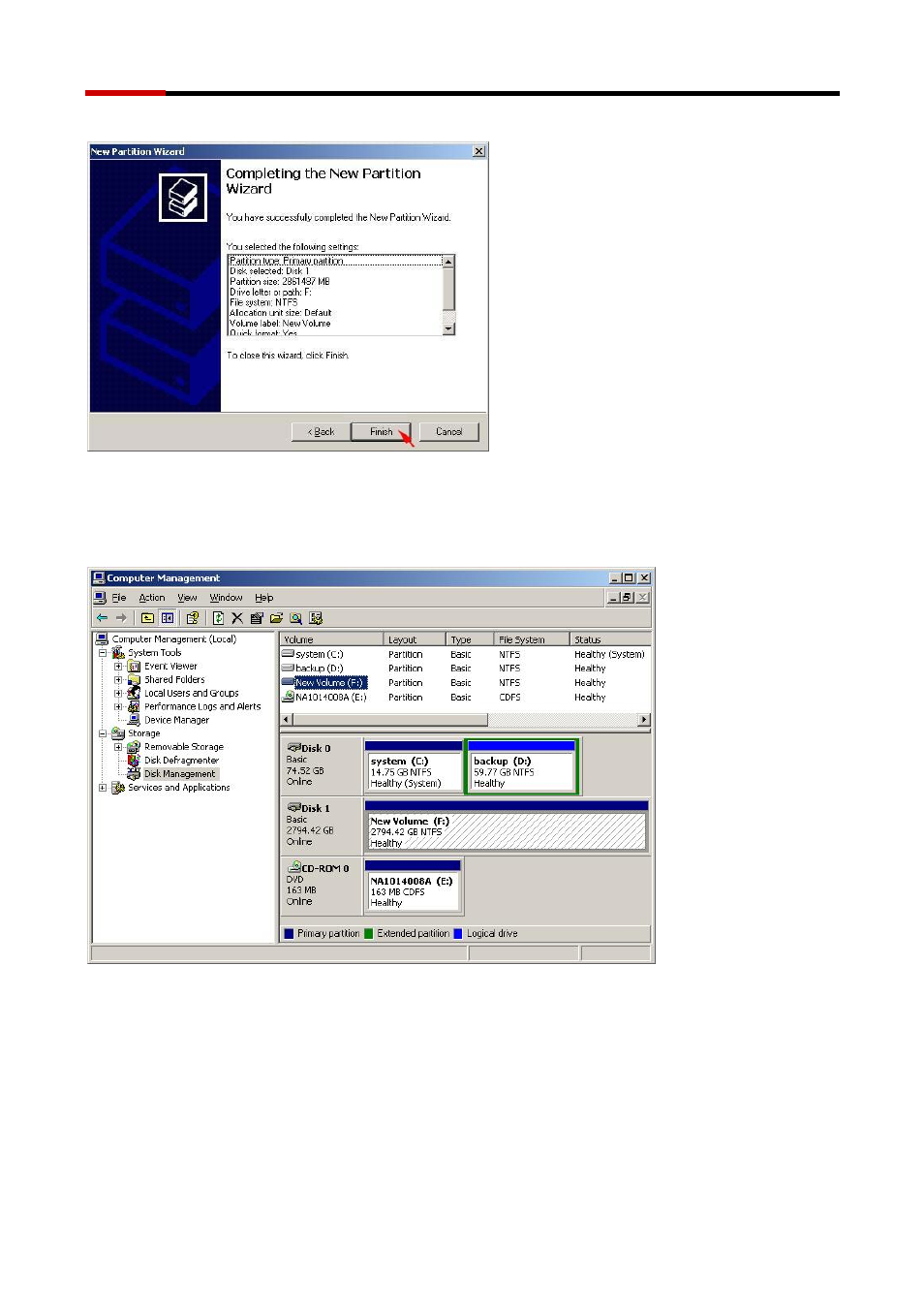Click up arrow in wizard settings list
This screenshot has height=1308, width=924.
[448, 261]
